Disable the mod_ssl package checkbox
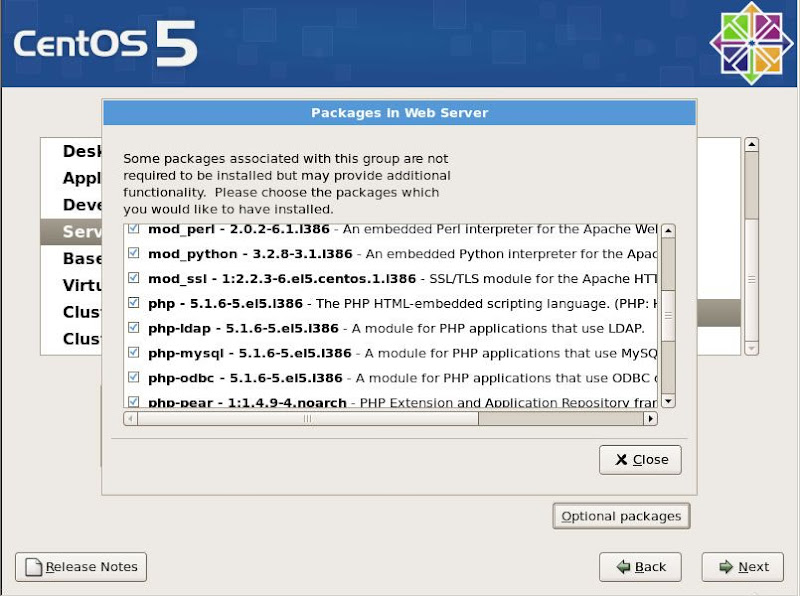800x596 pixels. [x=134, y=278]
